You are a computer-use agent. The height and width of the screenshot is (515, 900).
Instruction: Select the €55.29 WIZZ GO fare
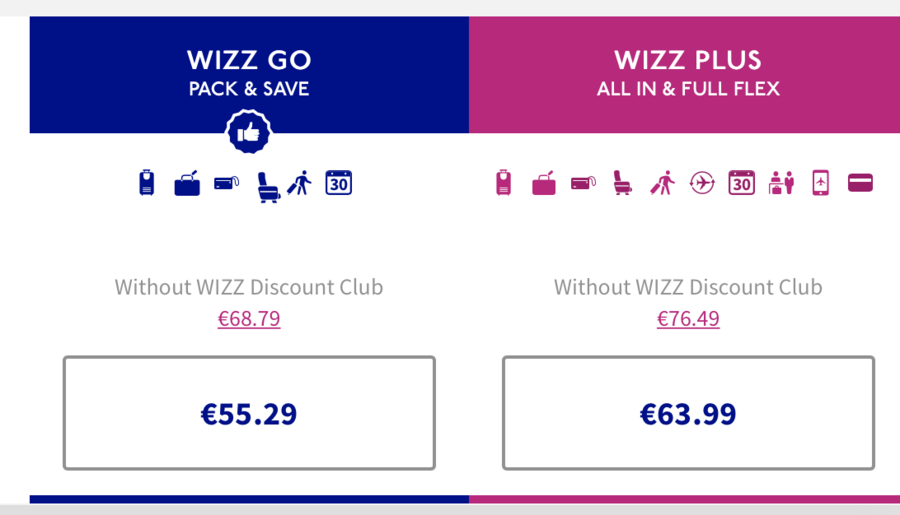[x=249, y=413]
